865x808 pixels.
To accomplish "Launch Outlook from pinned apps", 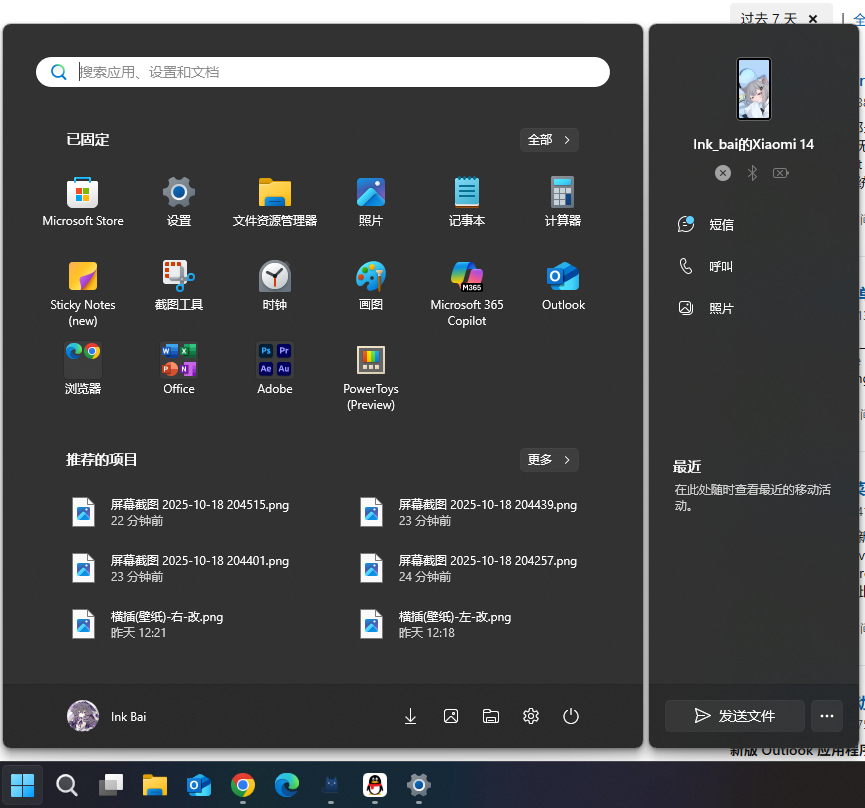I will [x=563, y=286].
